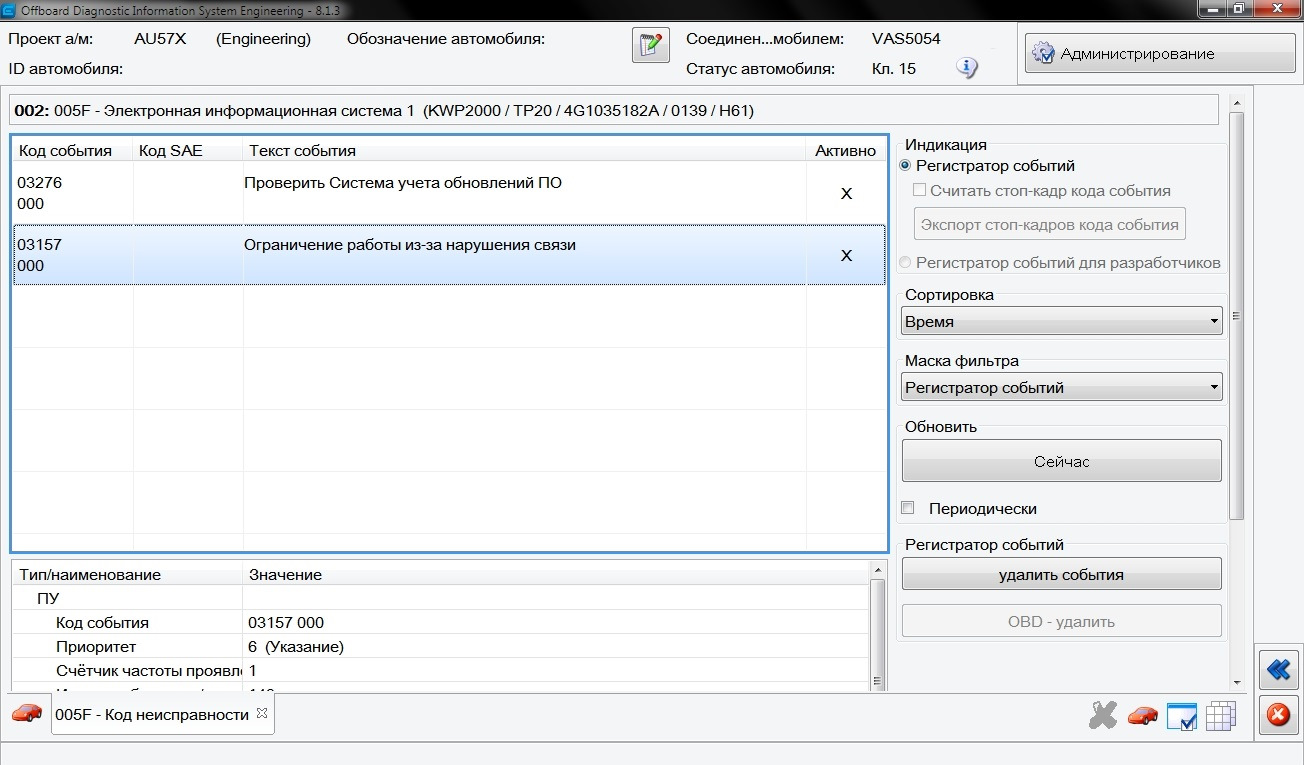Click the AU57X project value
The width and height of the screenshot is (1304, 765).
point(160,39)
